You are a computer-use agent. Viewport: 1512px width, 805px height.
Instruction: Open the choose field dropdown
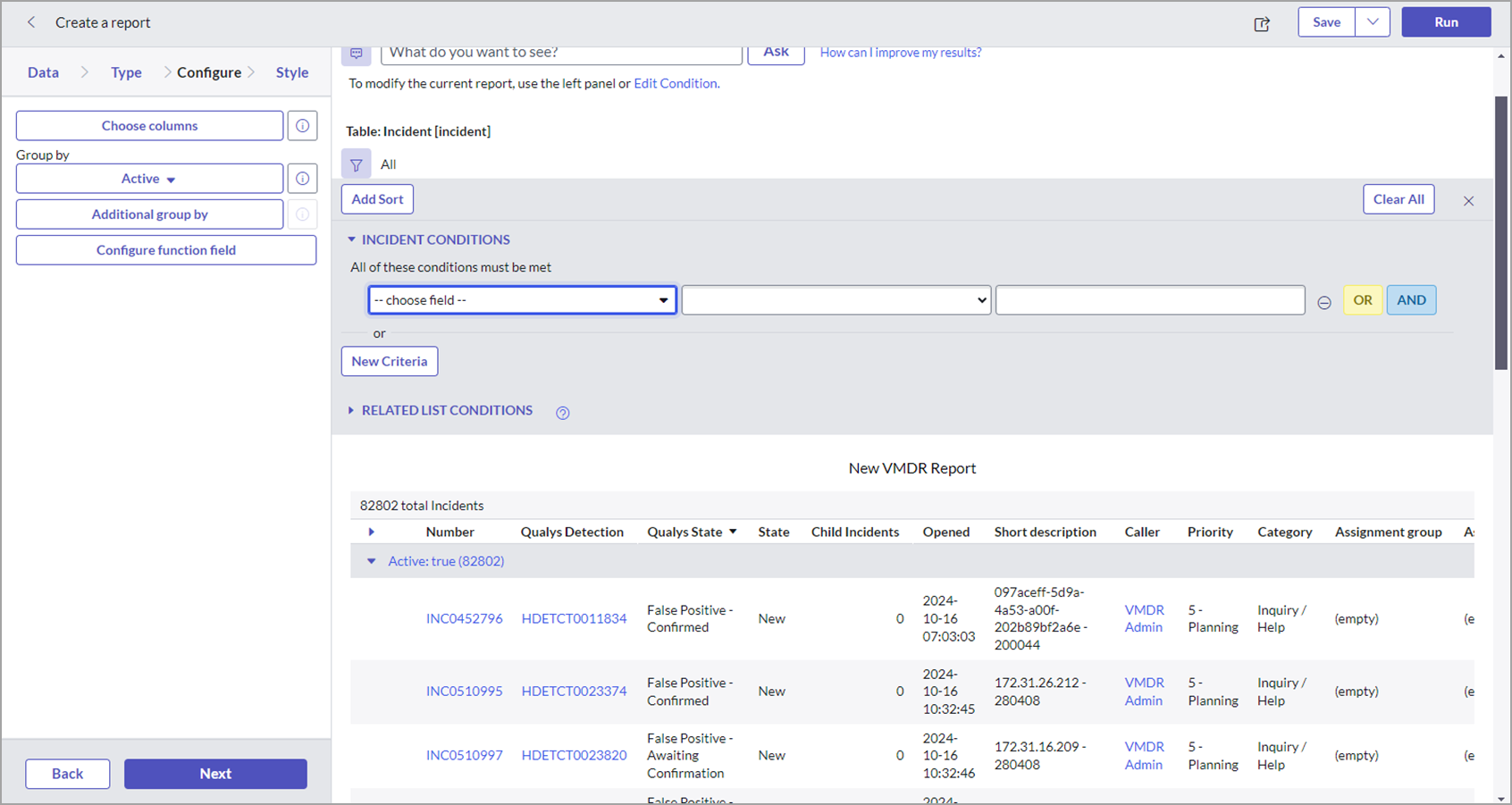click(521, 299)
